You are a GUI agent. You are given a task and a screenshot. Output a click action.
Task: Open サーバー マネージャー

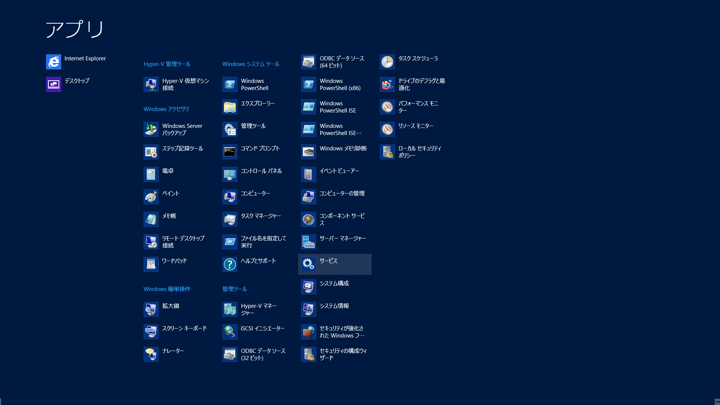click(335, 242)
